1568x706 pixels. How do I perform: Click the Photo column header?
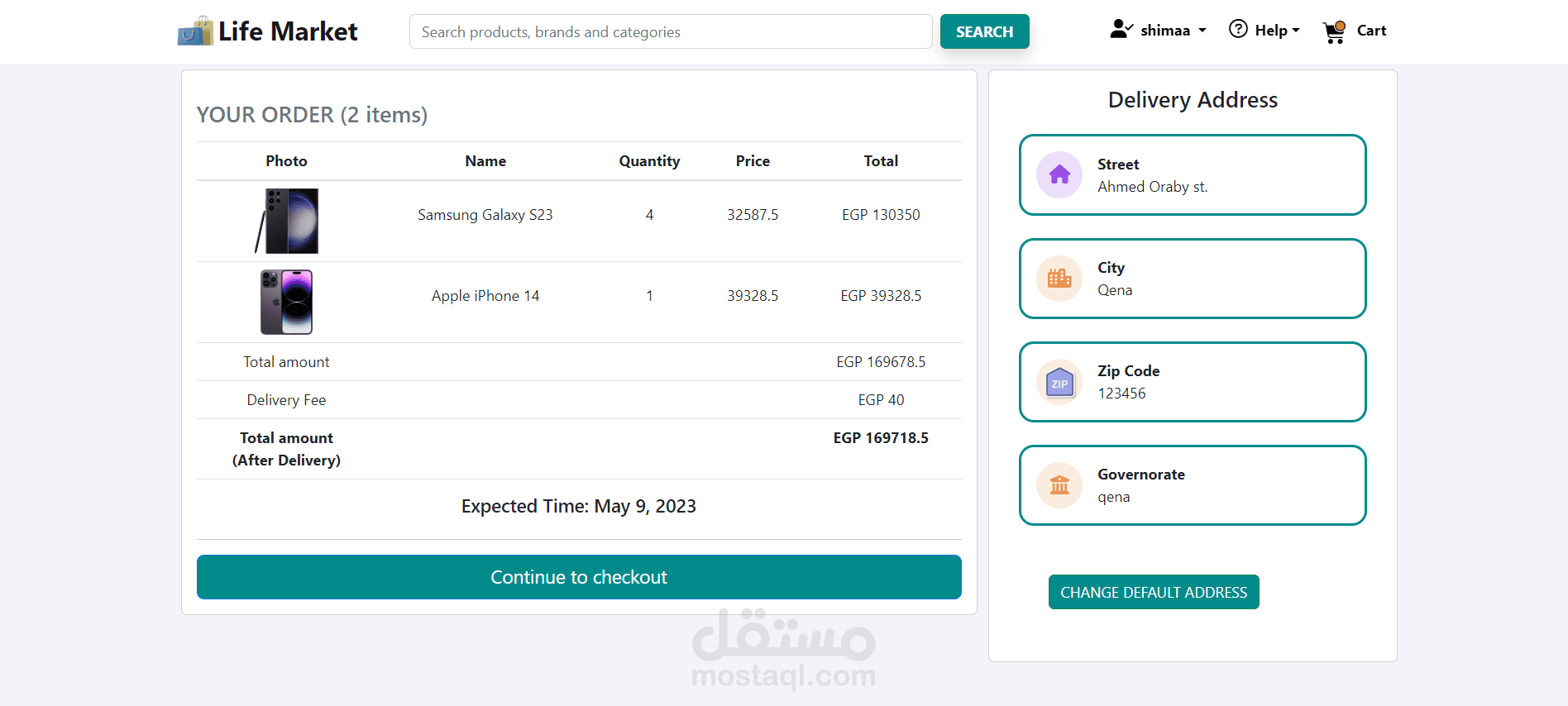(286, 161)
